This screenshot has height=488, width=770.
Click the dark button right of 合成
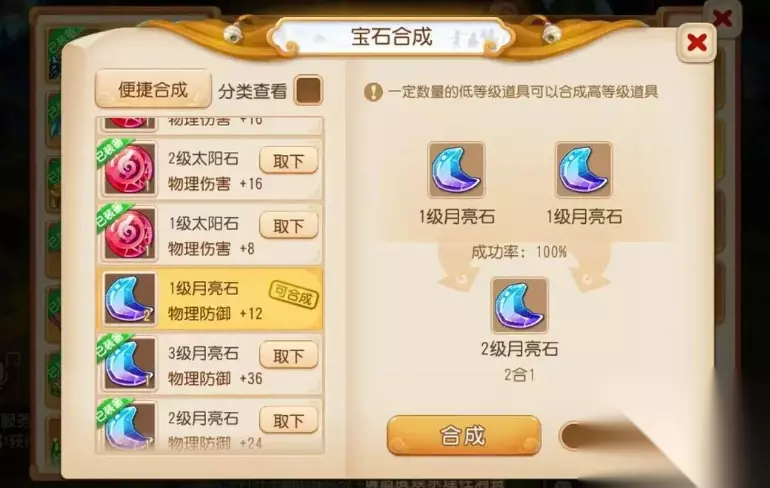589,435
